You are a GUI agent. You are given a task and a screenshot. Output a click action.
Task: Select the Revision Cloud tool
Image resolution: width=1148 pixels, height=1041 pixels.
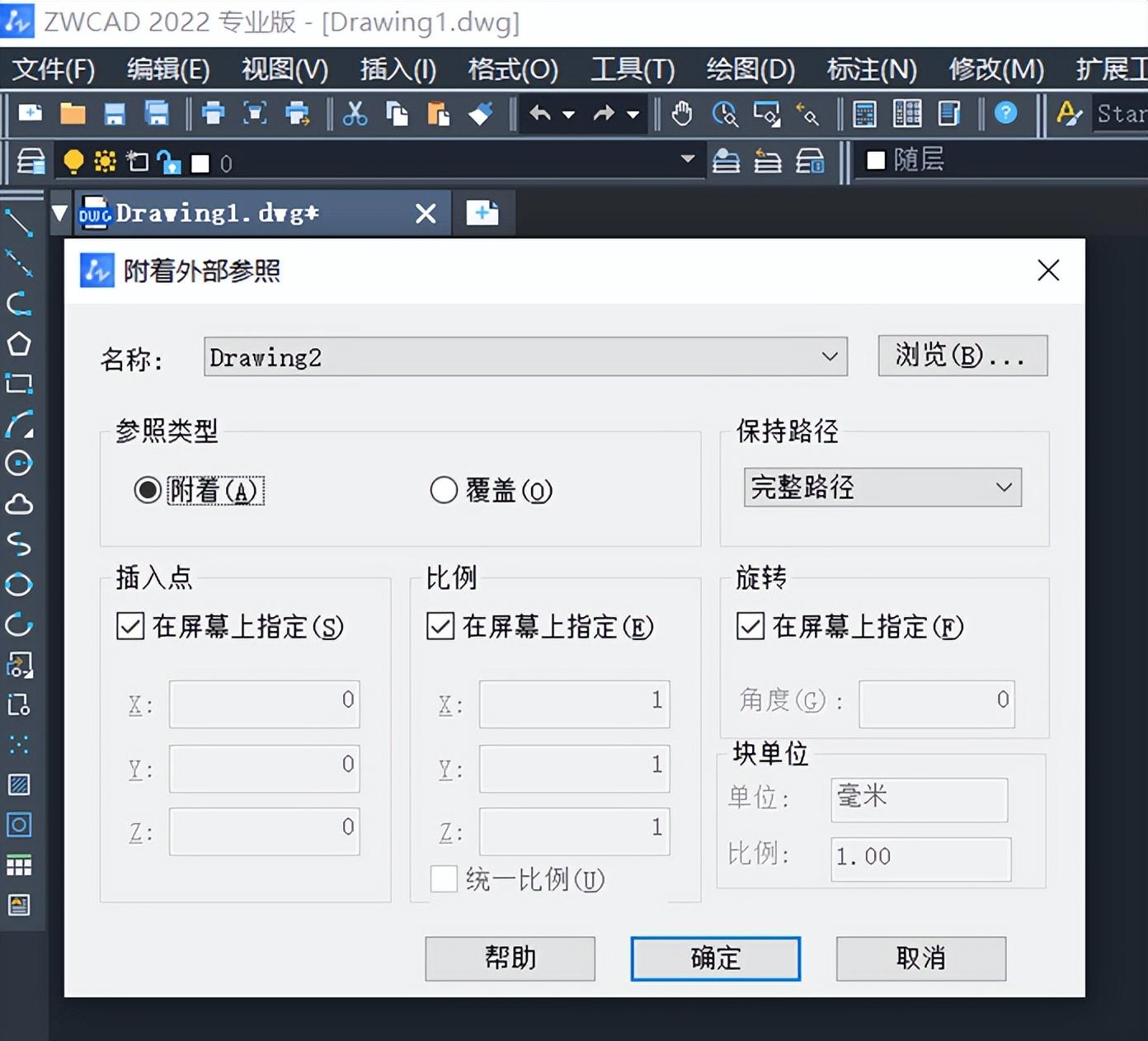[19, 504]
